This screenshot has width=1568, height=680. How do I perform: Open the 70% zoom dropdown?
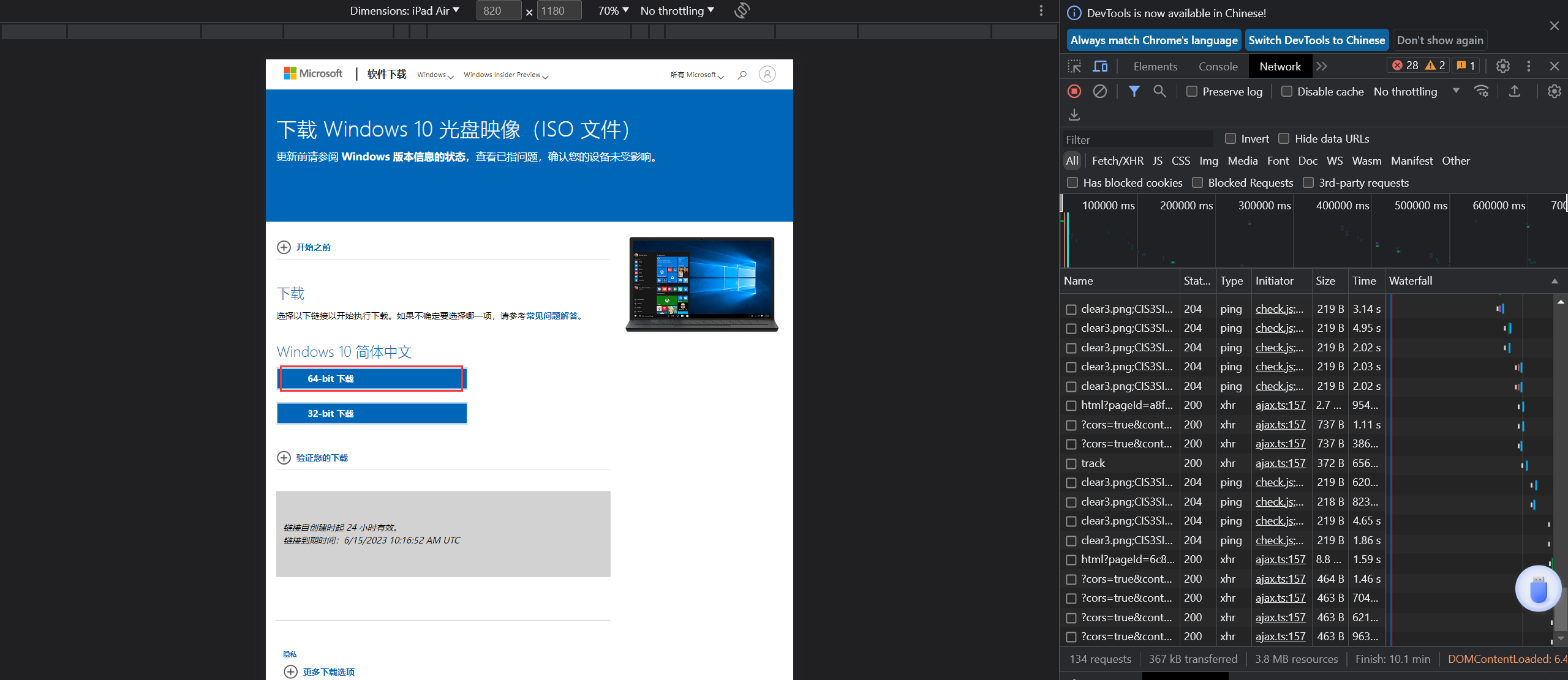613,10
